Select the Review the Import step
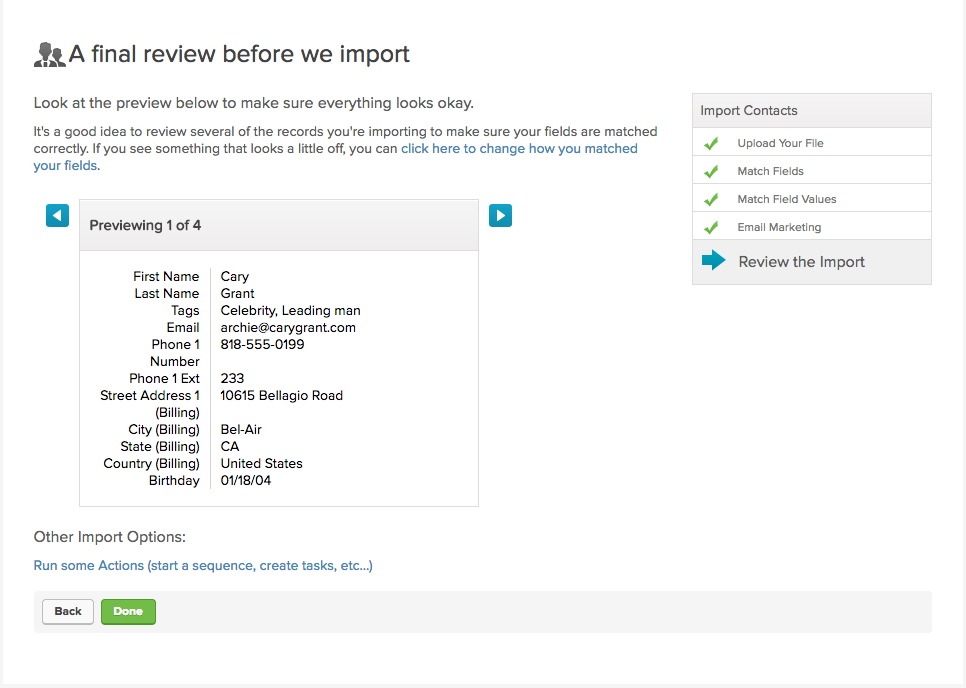The width and height of the screenshot is (966, 688). (811, 262)
